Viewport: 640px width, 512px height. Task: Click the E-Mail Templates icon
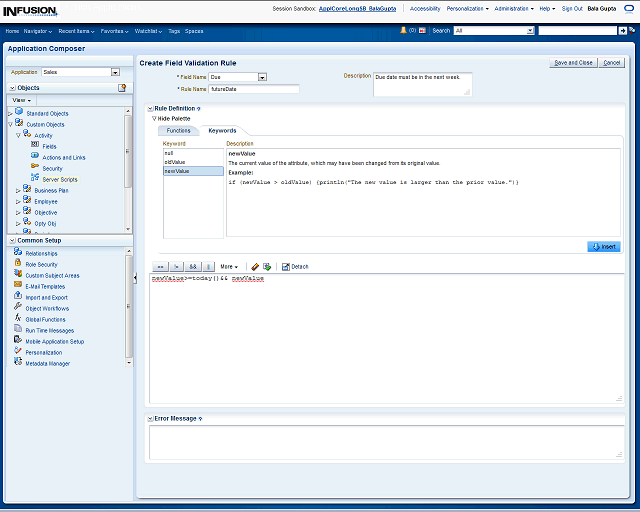click(x=18, y=286)
